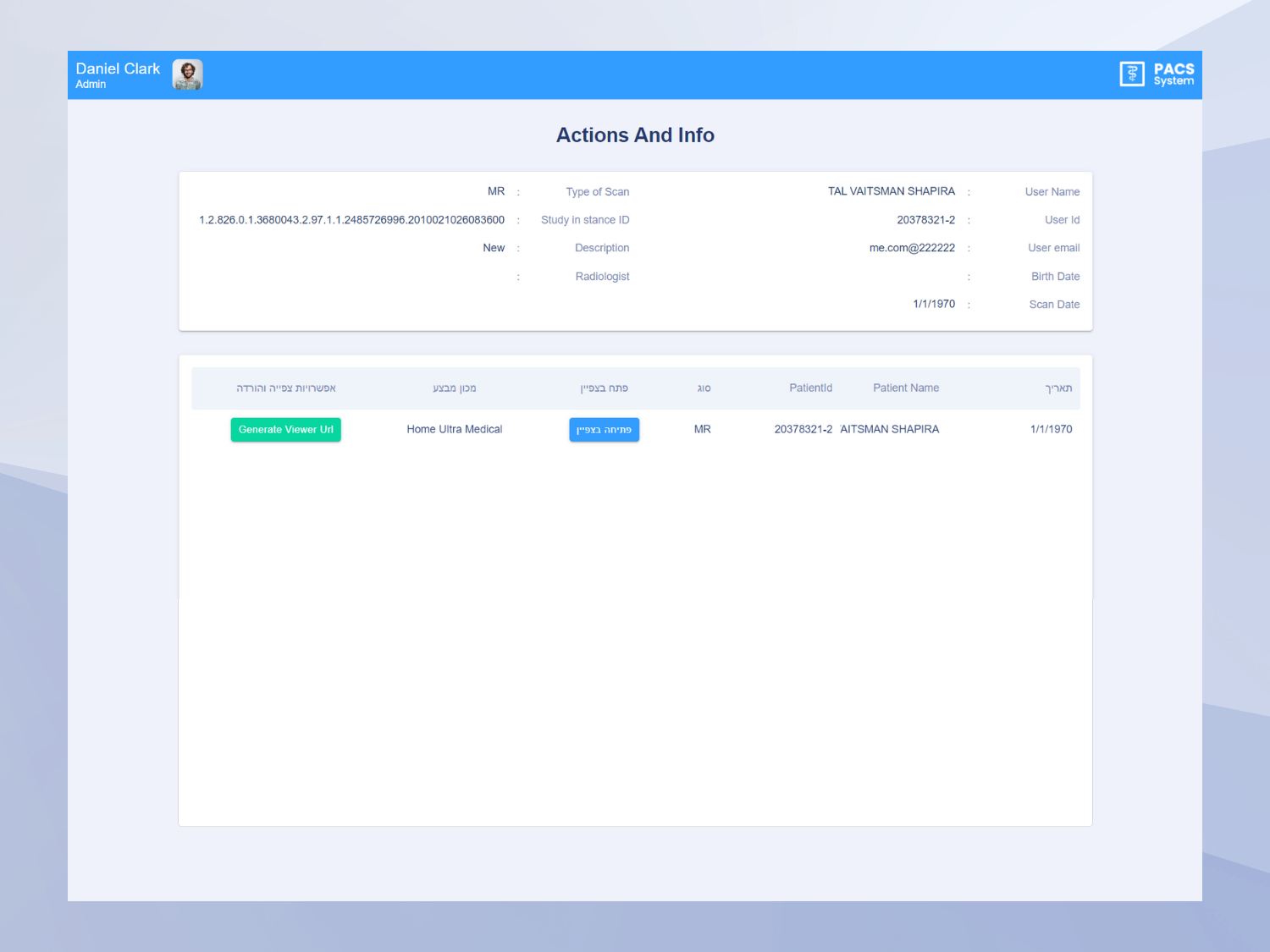1270x952 pixels.
Task: Click the PACS System logo icon
Action: 1132,74
